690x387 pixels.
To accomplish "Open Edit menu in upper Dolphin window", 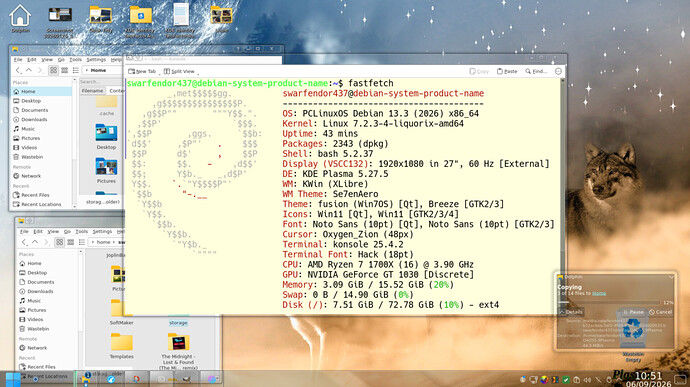I will coord(32,59).
